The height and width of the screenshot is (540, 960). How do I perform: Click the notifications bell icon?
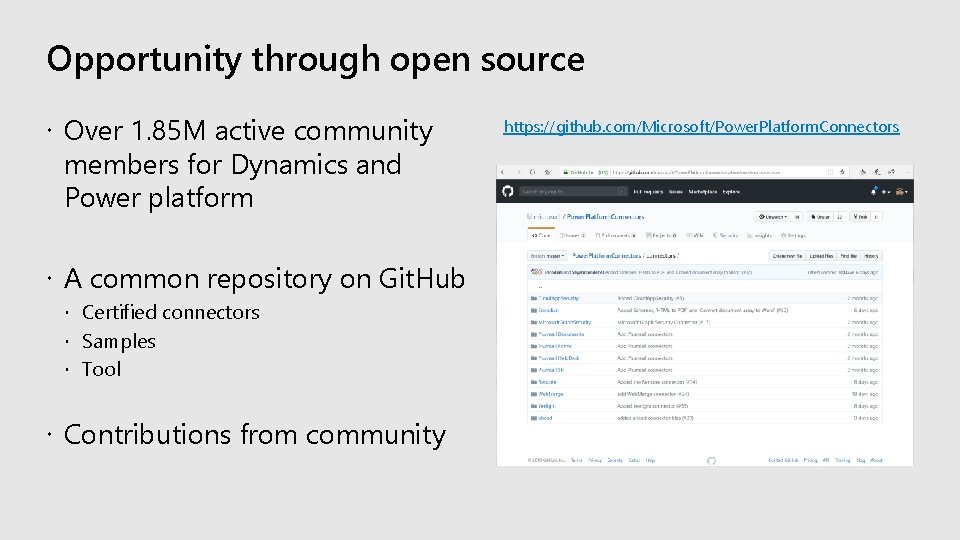click(x=874, y=192)
